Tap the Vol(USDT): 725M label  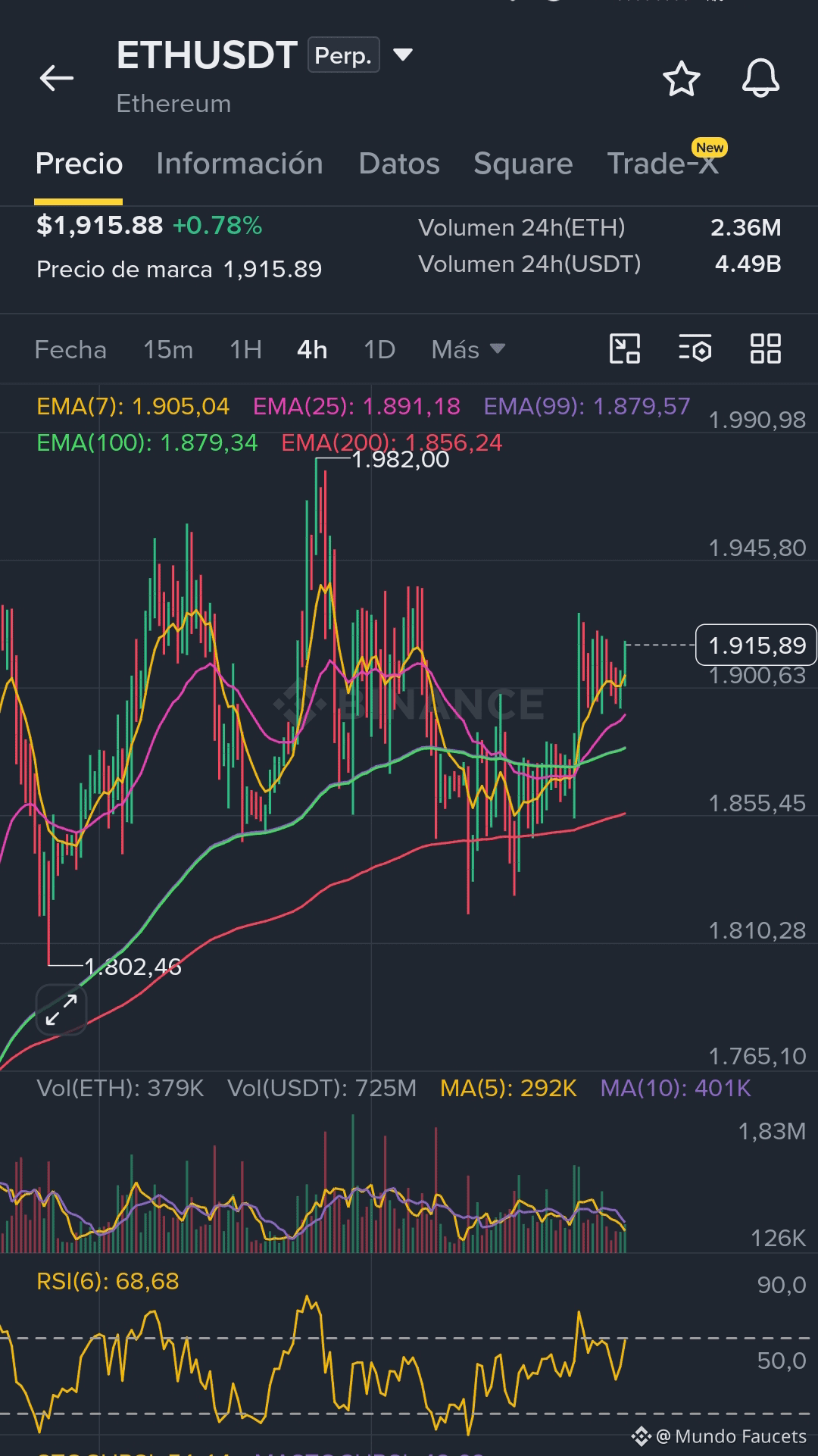coord(322,1089)
